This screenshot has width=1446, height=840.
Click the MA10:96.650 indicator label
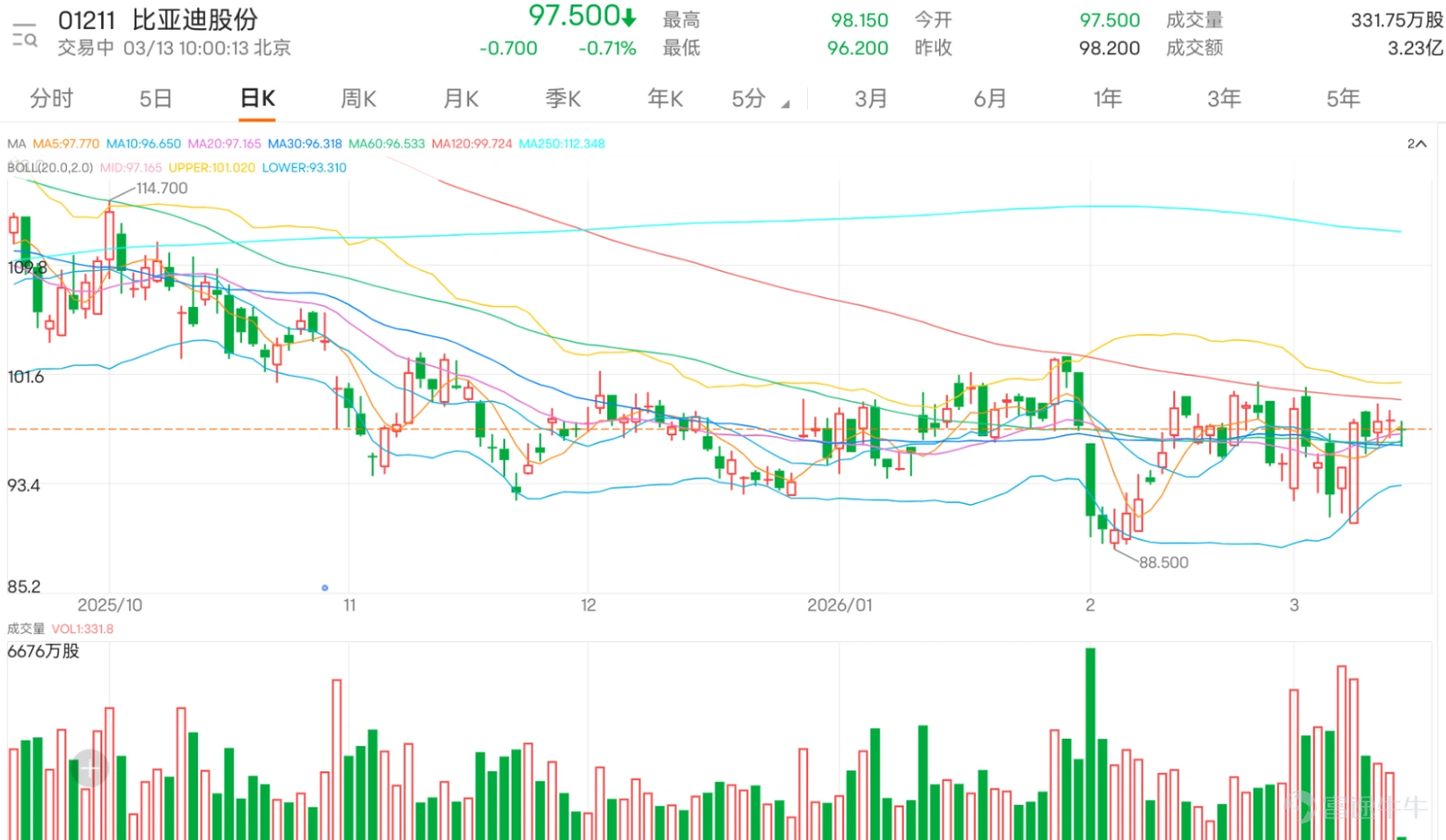[x=144, y=144]
